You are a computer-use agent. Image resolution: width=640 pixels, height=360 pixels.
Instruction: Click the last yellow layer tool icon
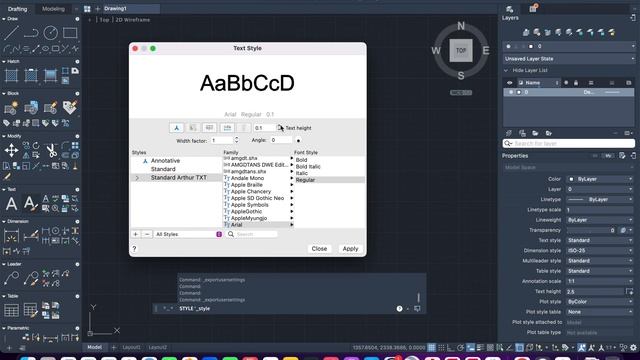point(611,32)
